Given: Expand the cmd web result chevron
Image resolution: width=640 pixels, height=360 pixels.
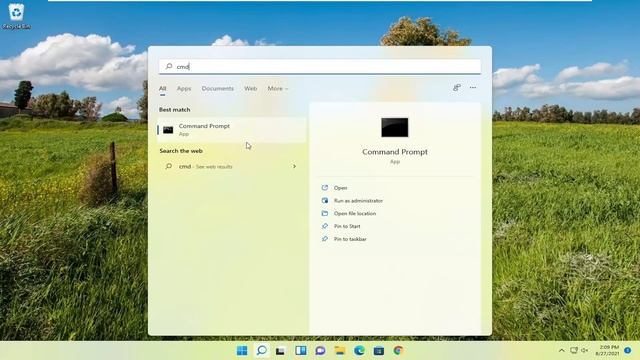Looking at the screenshot, I should point(294,167).
